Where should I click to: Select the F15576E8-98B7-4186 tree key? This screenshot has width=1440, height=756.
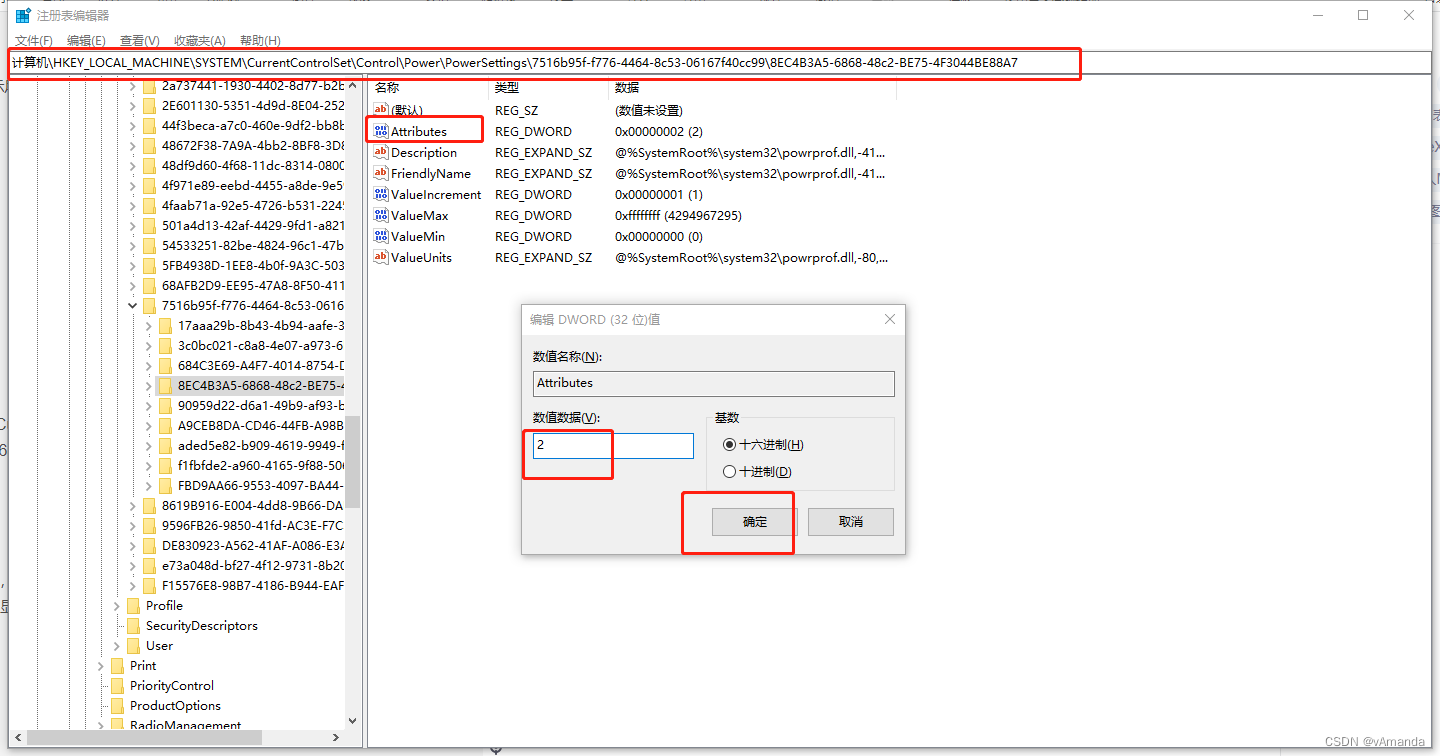[x=252, y=585]
